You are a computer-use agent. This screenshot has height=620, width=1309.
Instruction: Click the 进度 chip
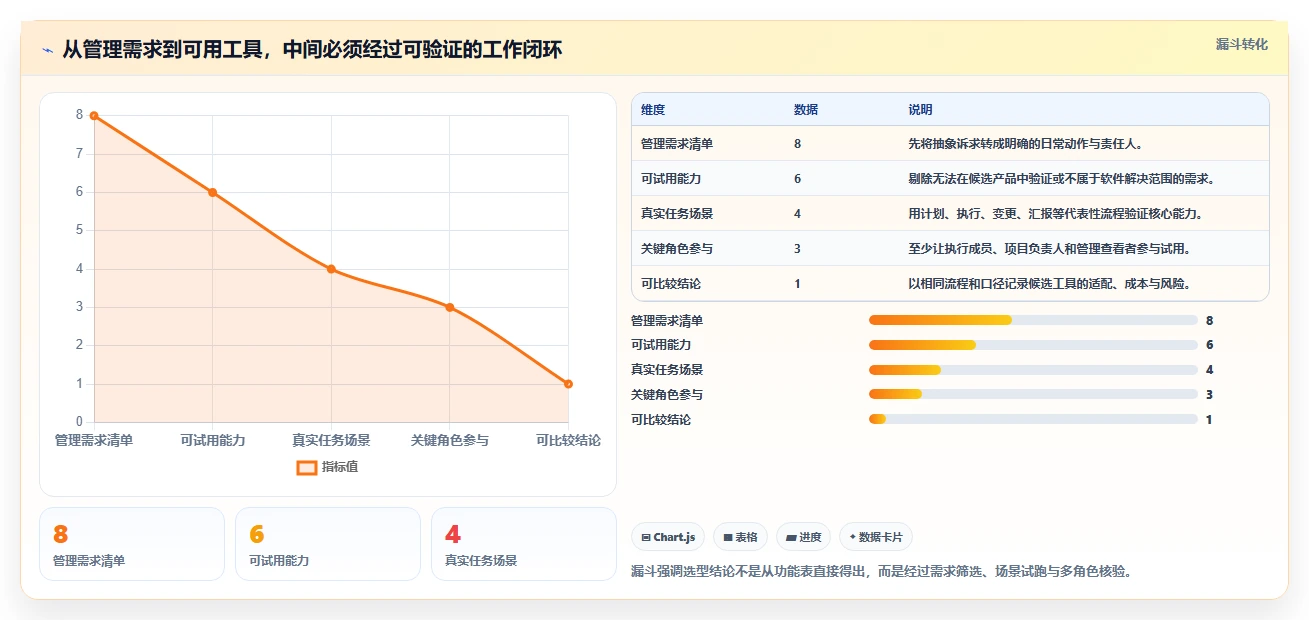tap(803, 537)
